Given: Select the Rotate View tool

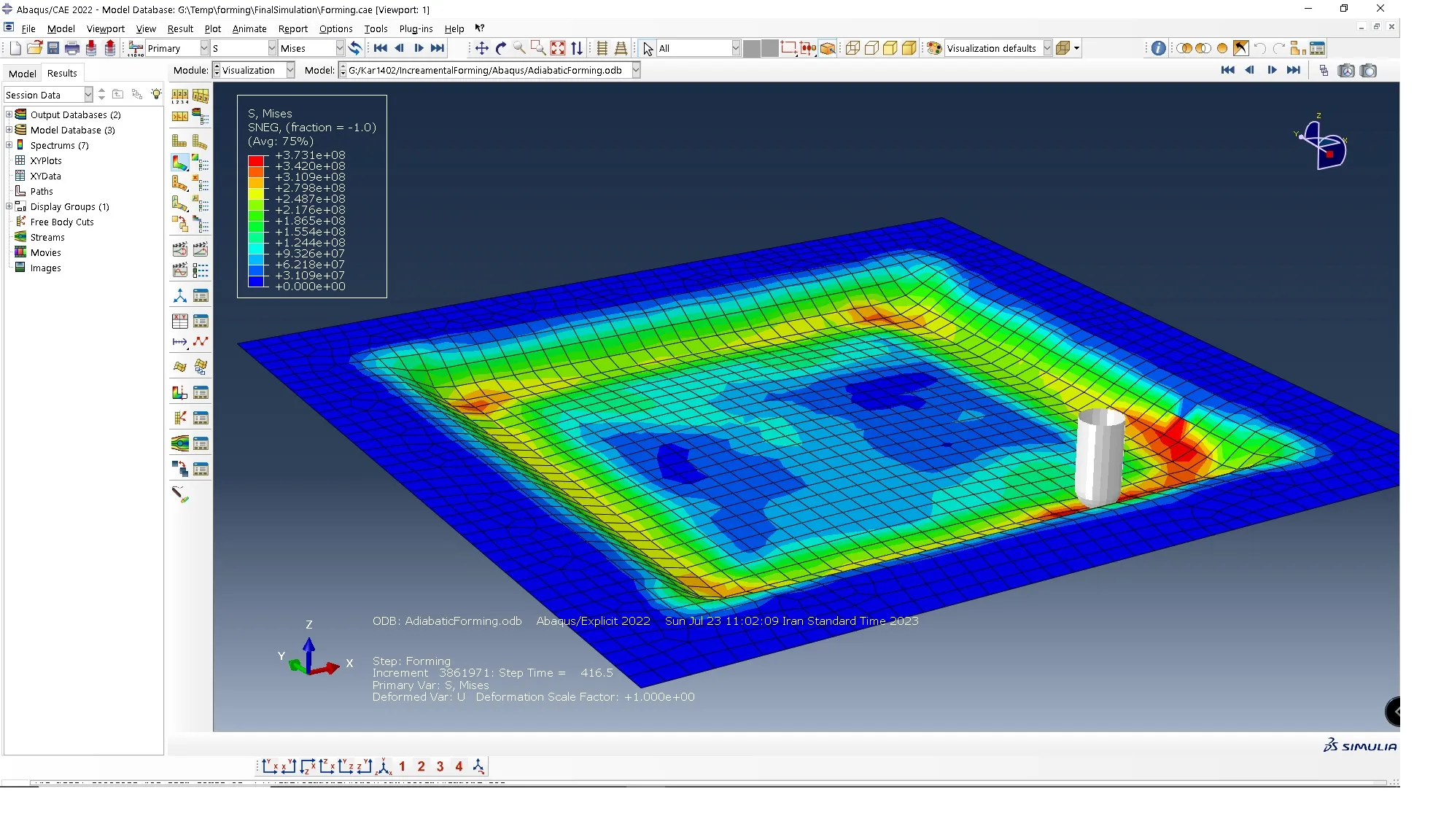Looking at the screenshot, I should (500, 48).
